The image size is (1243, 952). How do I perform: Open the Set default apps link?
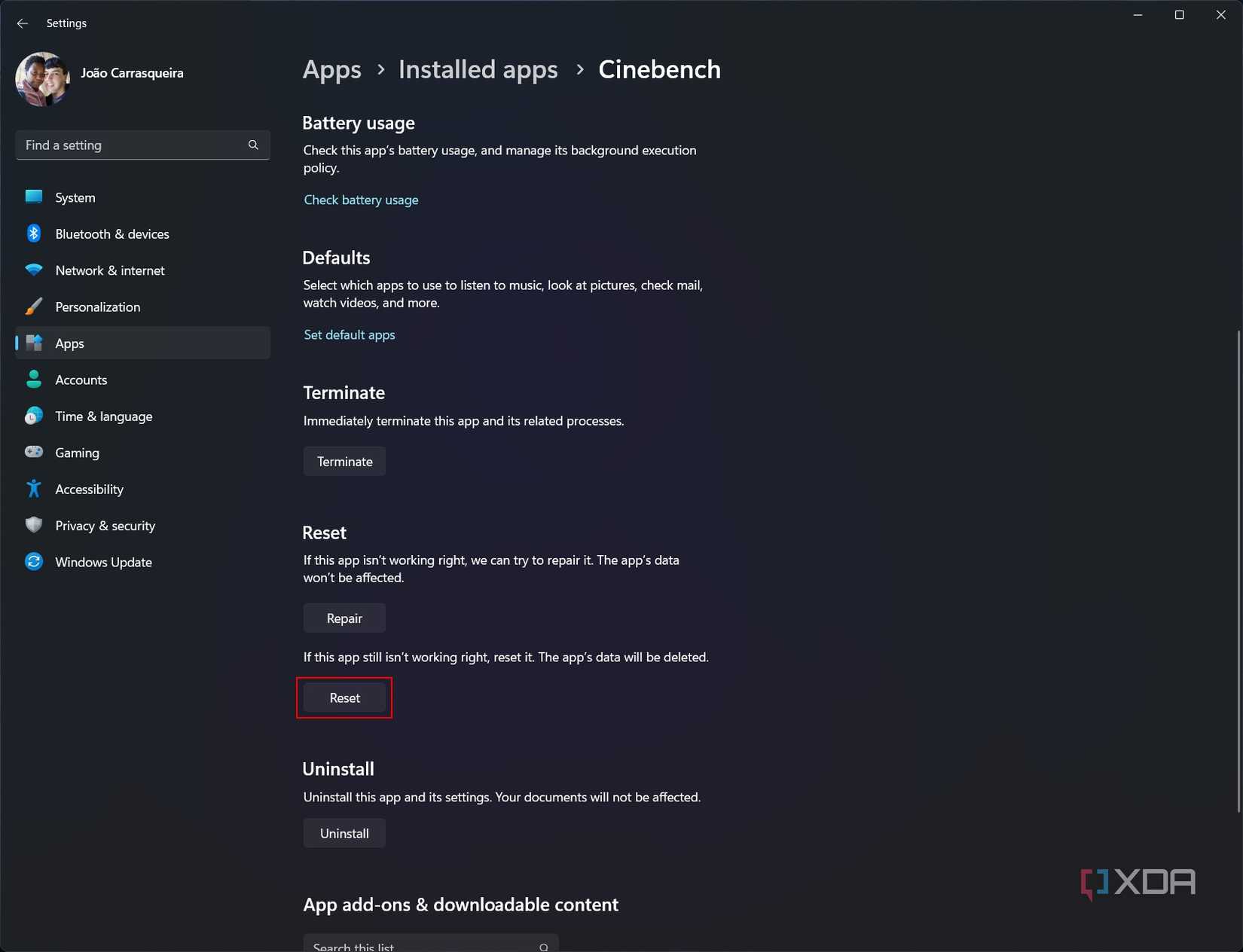pos(350,334)
